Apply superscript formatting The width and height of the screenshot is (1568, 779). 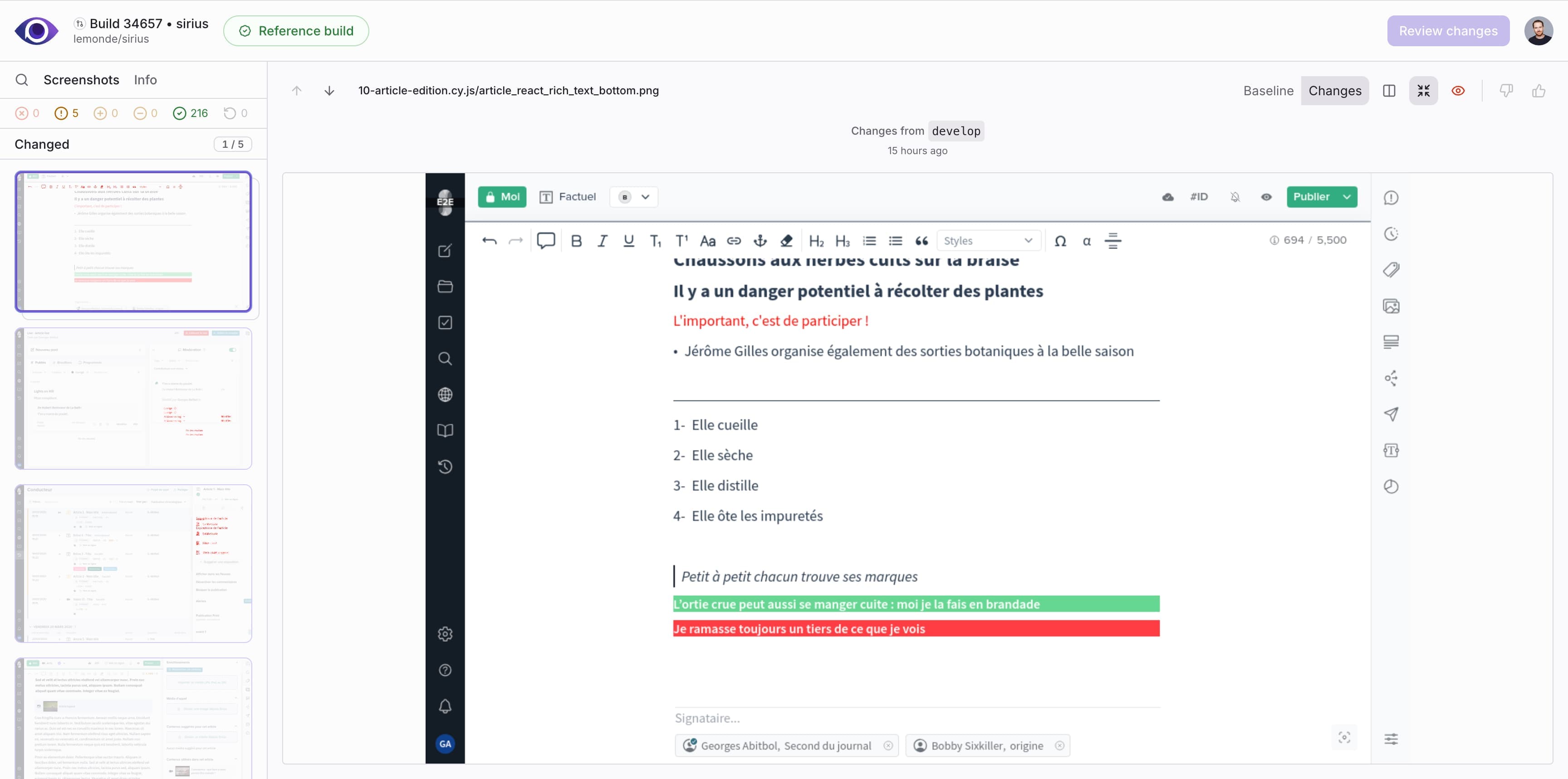(x=682, y=241)
